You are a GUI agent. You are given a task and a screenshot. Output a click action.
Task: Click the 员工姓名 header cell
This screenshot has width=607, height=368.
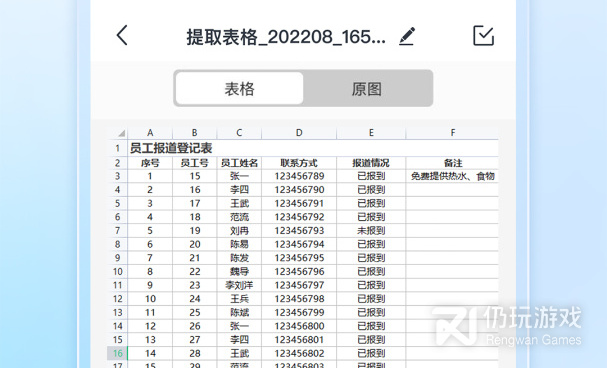tap(239, 163)
